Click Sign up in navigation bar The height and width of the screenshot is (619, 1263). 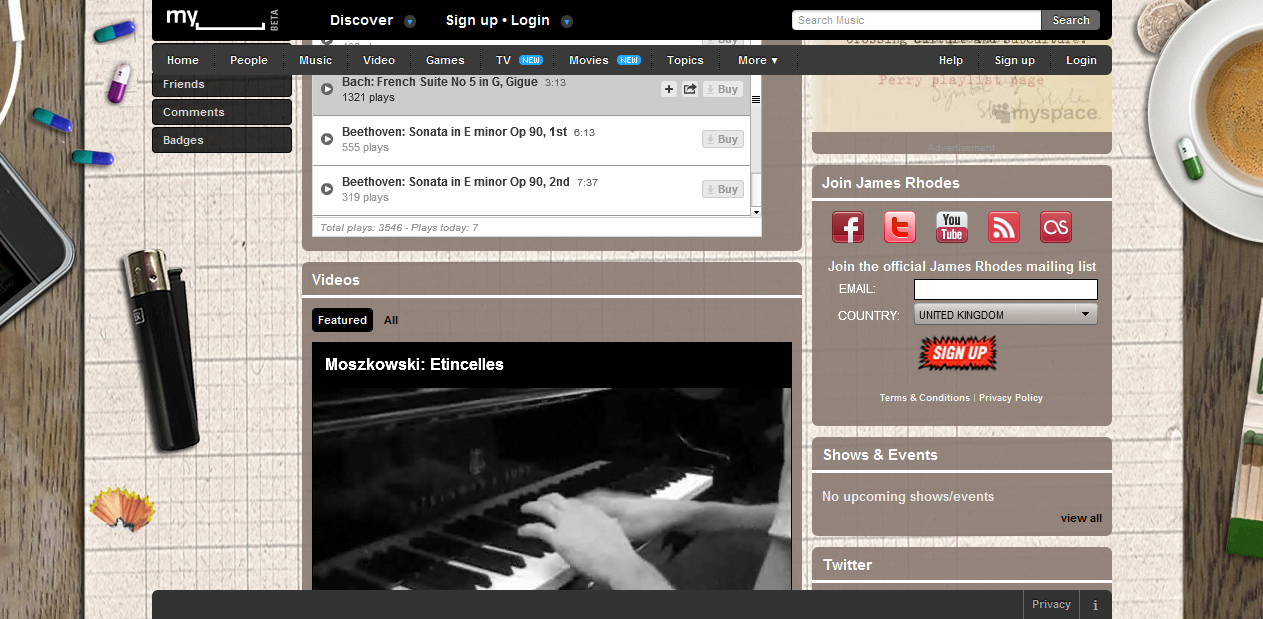click(1015, 60)
